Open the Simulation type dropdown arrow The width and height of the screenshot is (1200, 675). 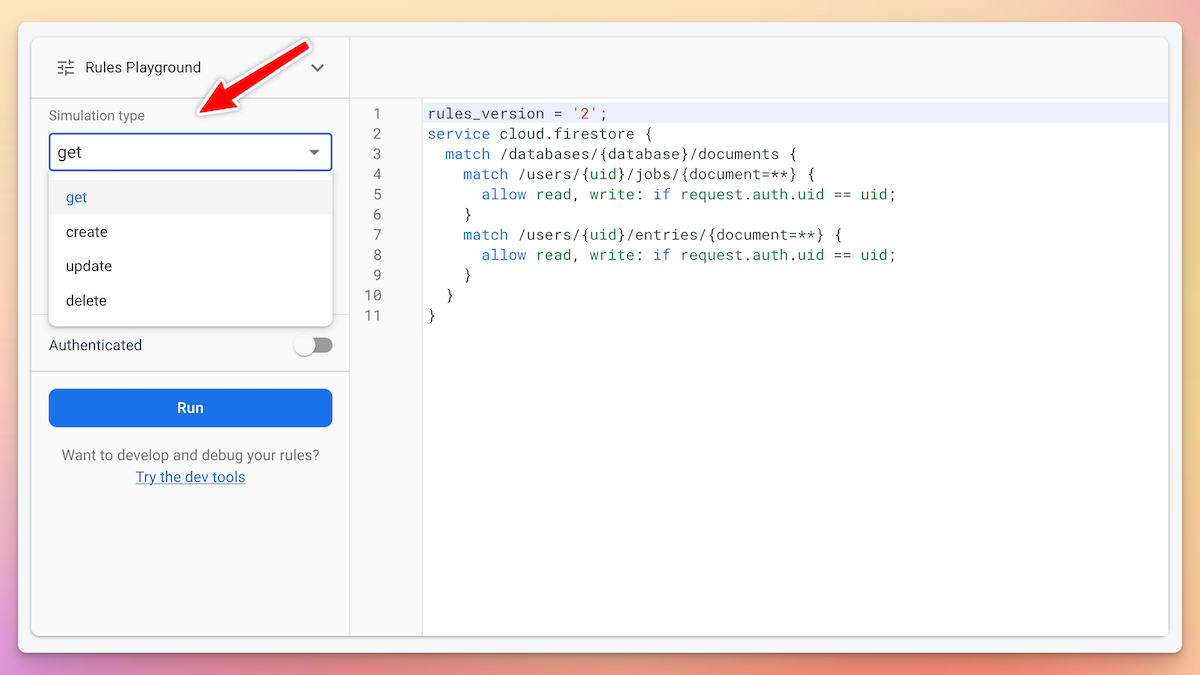tap(314, 153)
